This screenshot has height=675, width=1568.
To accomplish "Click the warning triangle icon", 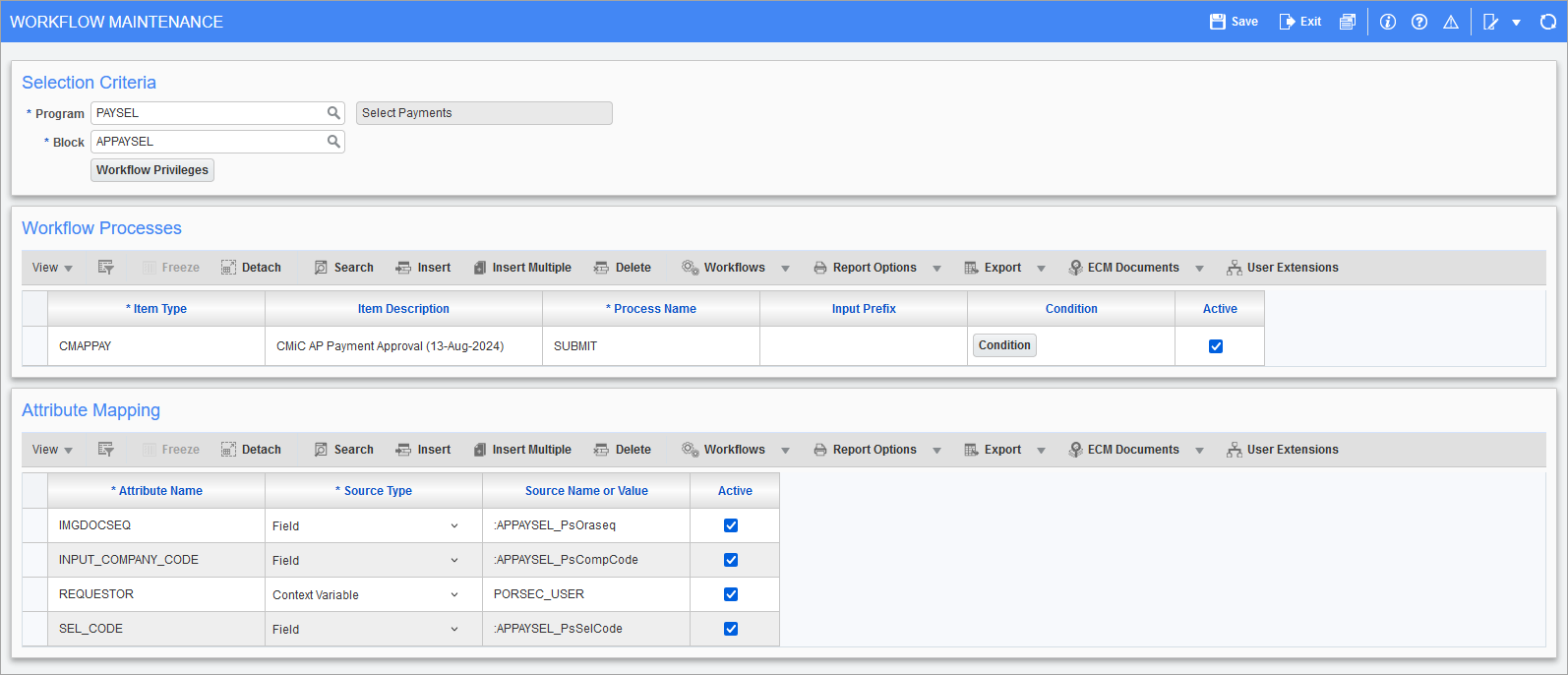I will (x=1451, y=22).
